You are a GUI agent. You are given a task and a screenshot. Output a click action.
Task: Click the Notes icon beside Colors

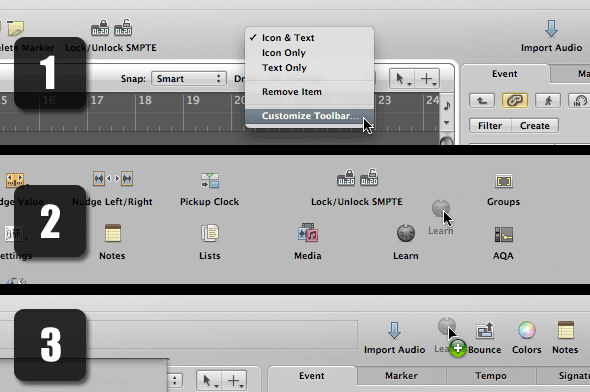pyautogui.click(x=566, y=330)
